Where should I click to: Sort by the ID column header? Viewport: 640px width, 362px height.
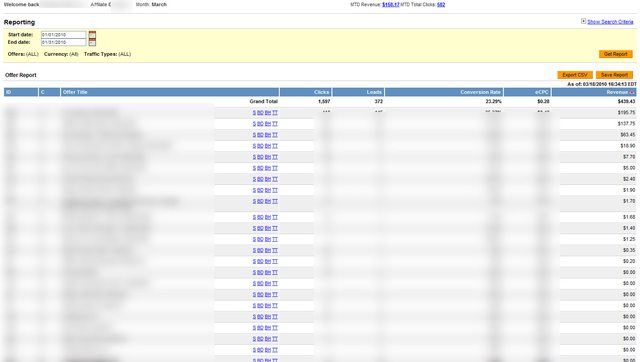click(x=21, y=92)
